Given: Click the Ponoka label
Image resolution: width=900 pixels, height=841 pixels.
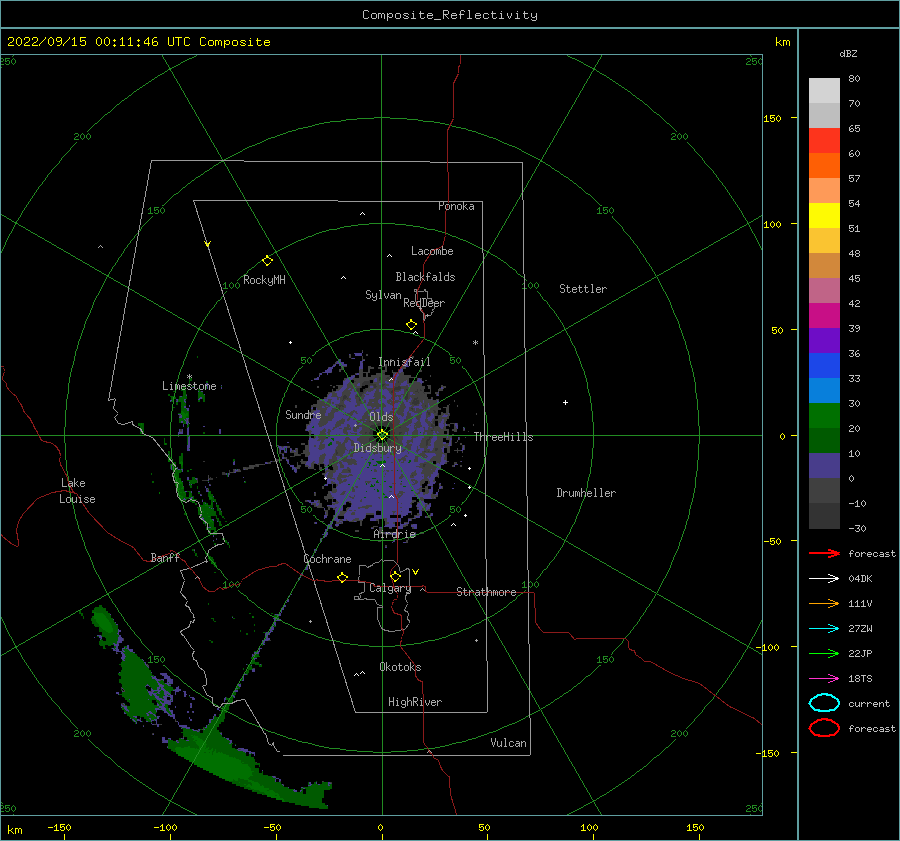Looking at the screenshot, I should tap(456, 206).
